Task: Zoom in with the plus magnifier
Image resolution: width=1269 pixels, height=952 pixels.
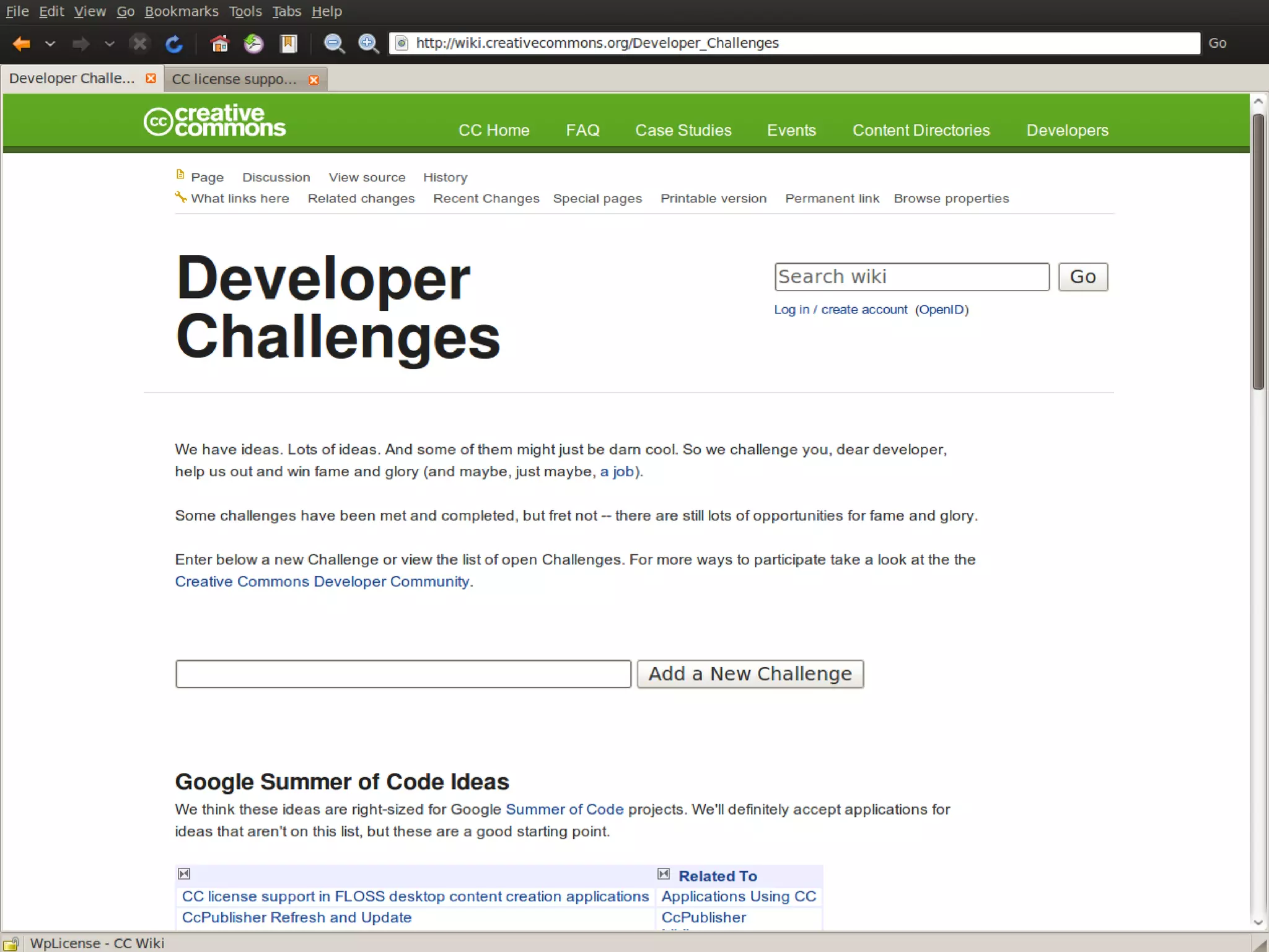Action: 369,44
